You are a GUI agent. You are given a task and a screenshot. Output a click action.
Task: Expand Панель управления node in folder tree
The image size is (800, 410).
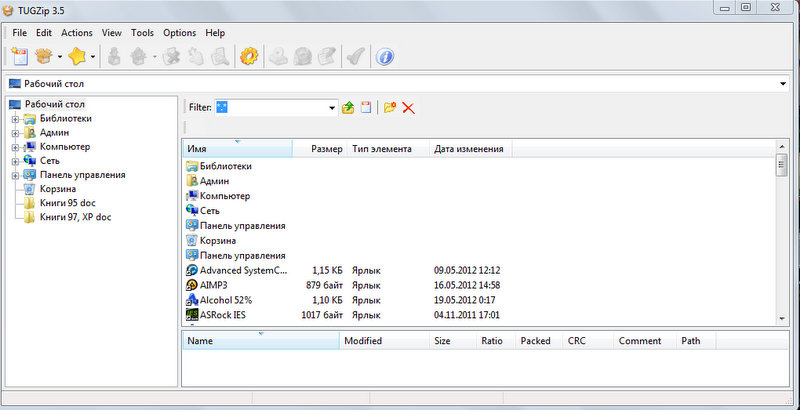click(15, 175)
